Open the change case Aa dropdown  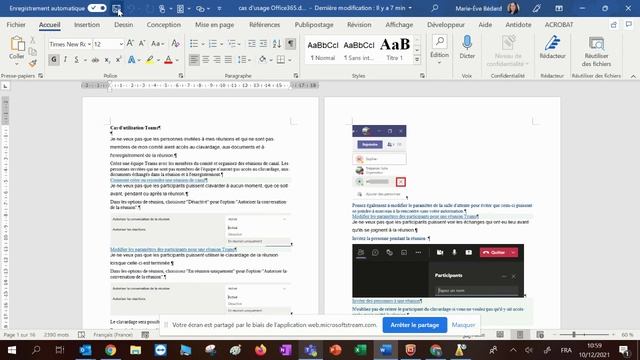[x=158, y=43]
